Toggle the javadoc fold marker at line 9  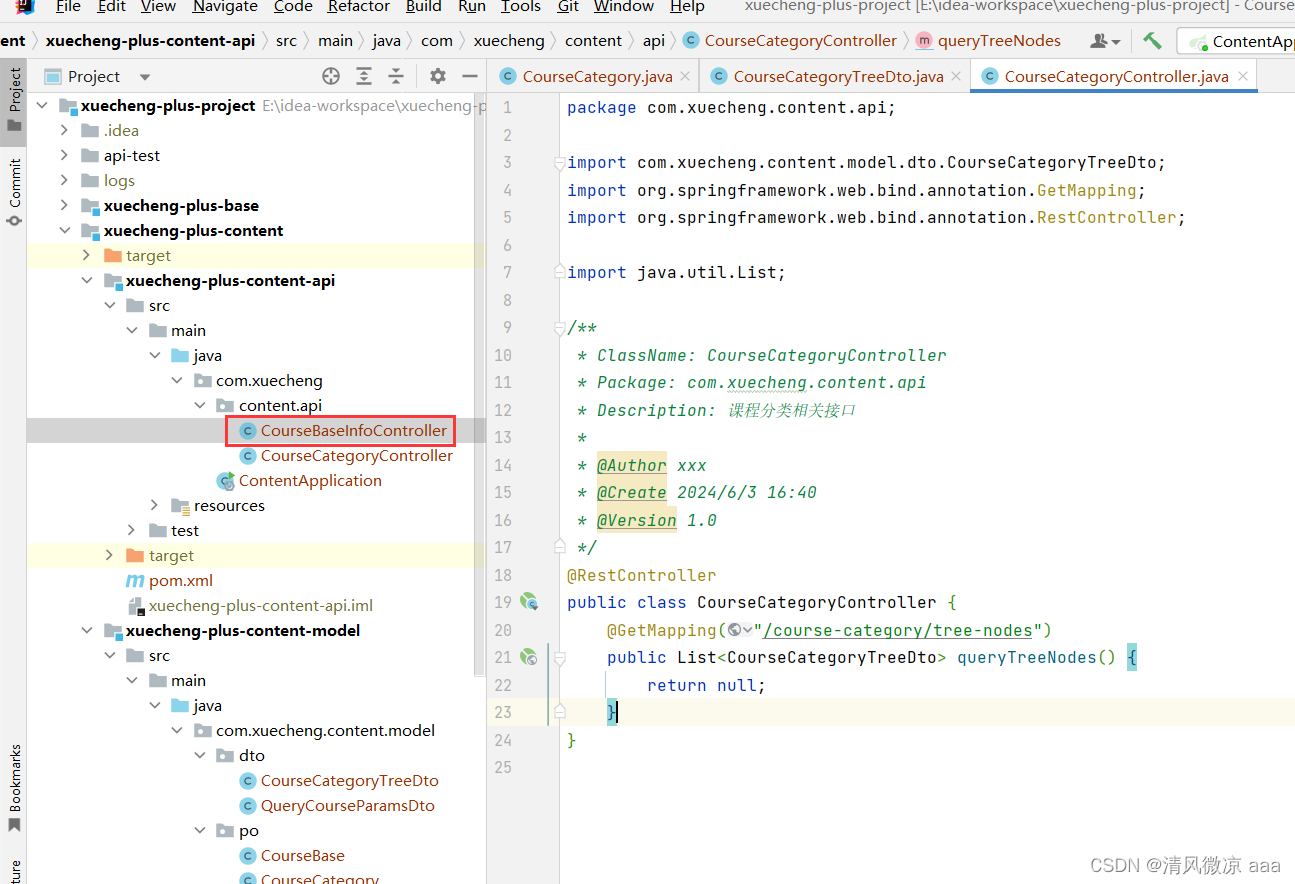tap(559, 327)
